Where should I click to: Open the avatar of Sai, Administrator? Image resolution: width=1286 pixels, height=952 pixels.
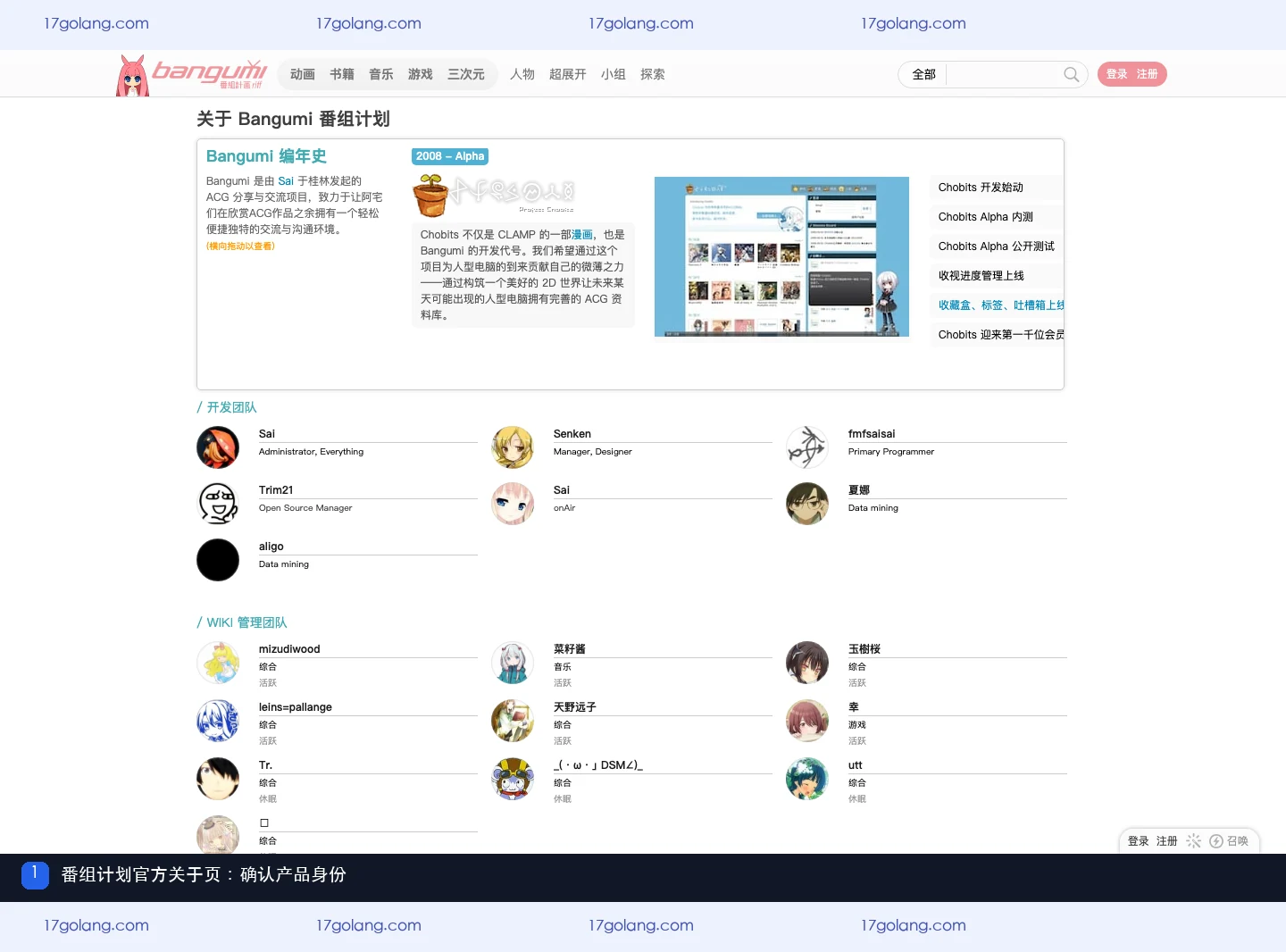pos(218,447)
